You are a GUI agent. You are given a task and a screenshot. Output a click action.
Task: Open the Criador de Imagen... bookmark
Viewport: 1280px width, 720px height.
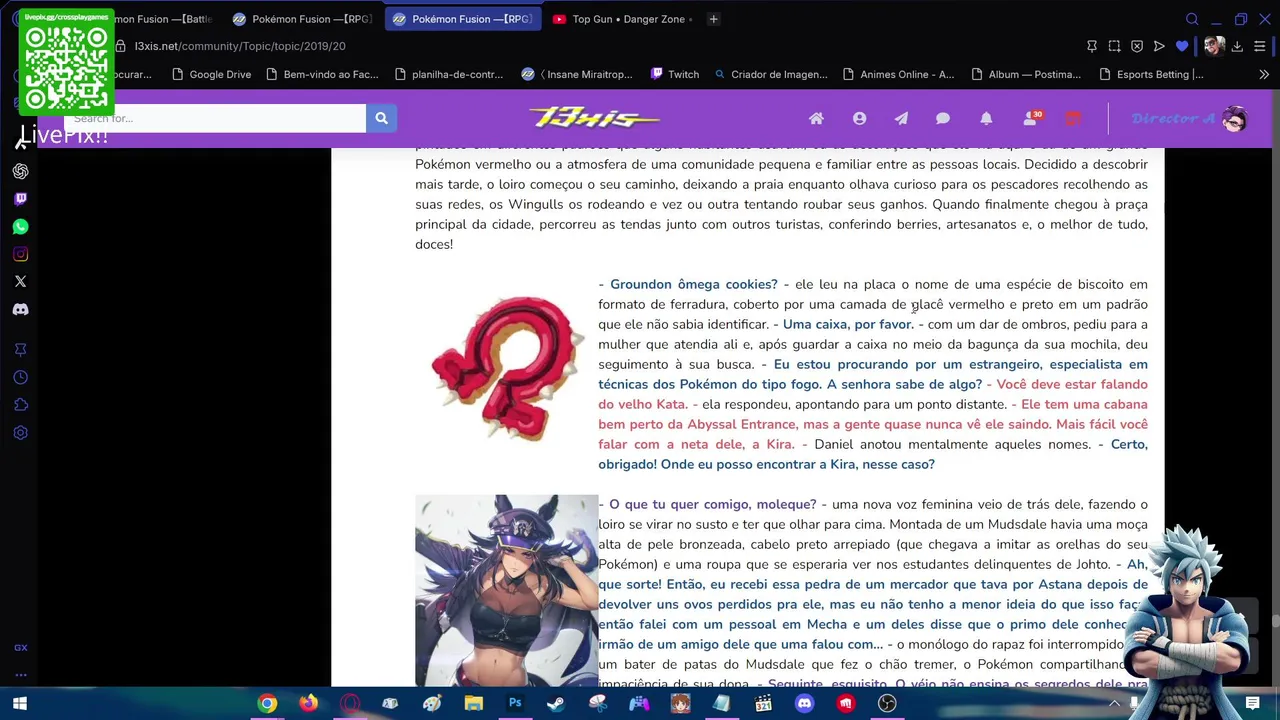770,74
